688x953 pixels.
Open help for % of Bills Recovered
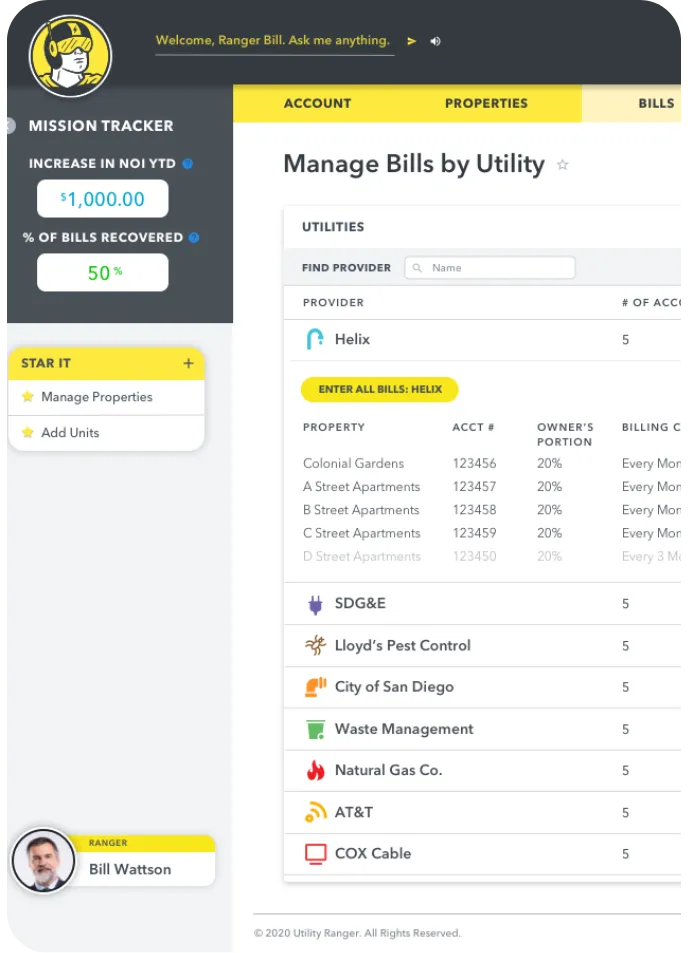coord(194,238)
